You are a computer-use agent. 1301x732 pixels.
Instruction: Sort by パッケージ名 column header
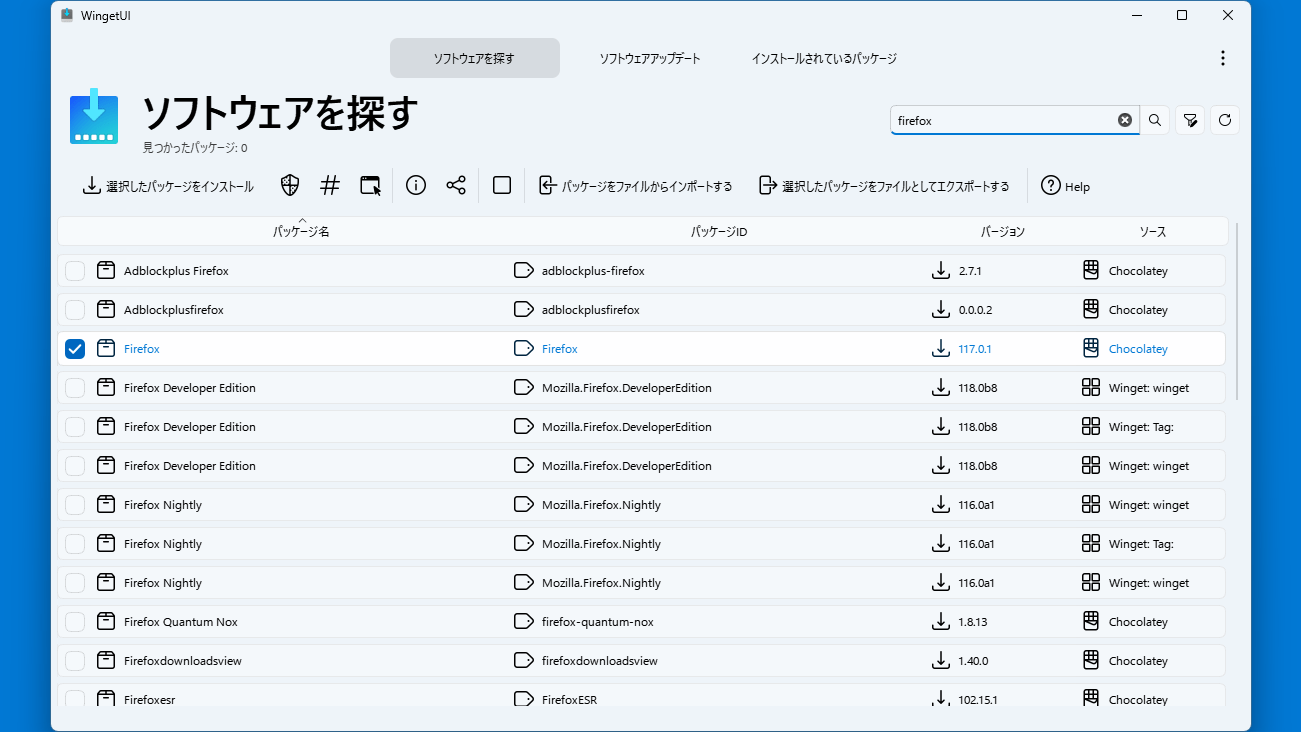(301, 231)
